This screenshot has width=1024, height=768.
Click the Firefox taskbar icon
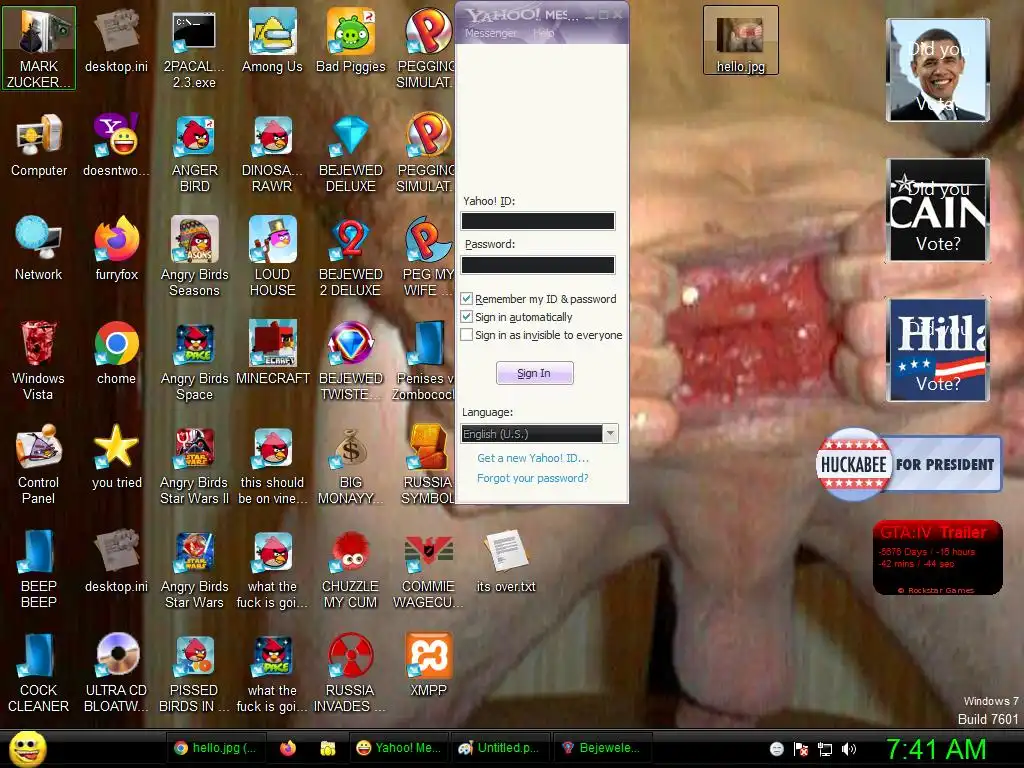pos(288,748)
